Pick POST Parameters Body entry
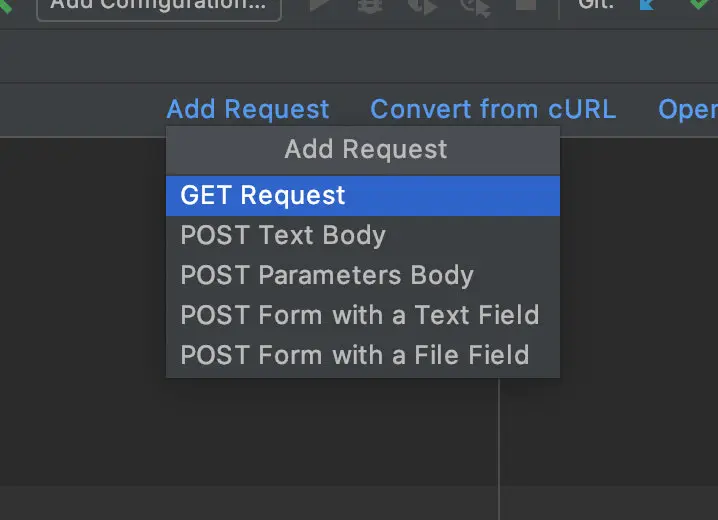Image resolution: width=718 pixels, height=520 pixels. point(363,276)
